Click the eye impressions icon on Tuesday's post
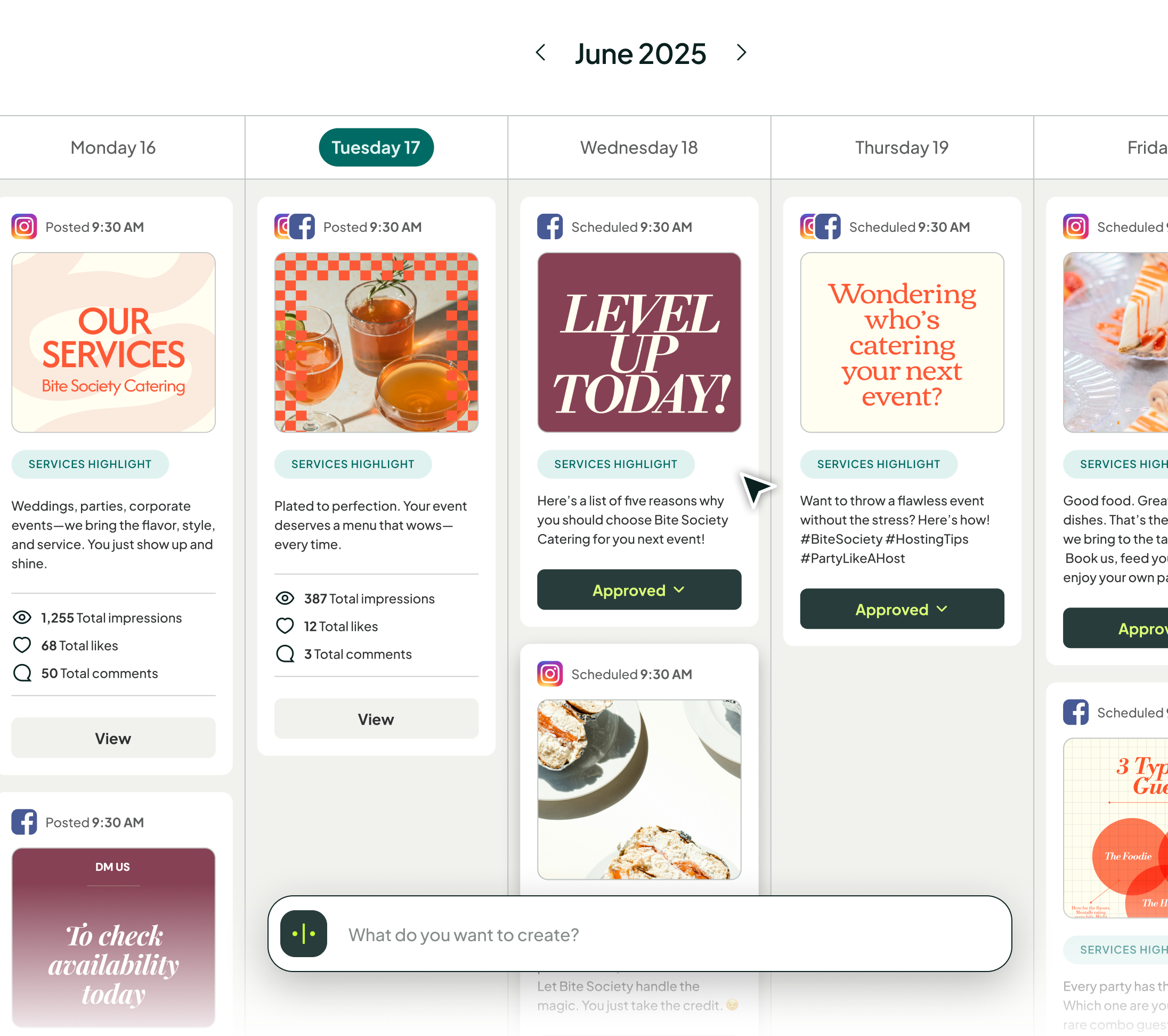1168x1036 pixels. [285, 598]
